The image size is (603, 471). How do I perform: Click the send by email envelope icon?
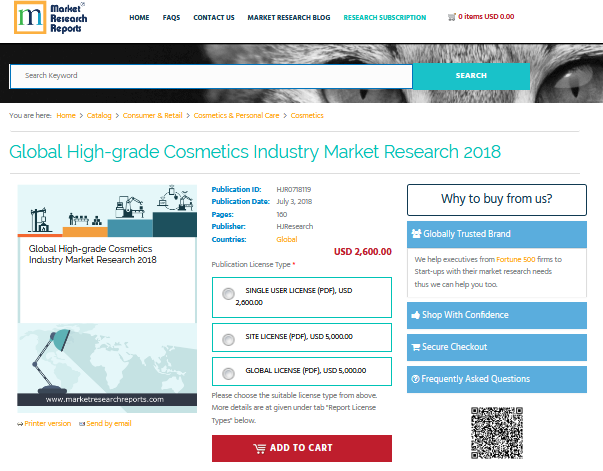click(82, 424)
